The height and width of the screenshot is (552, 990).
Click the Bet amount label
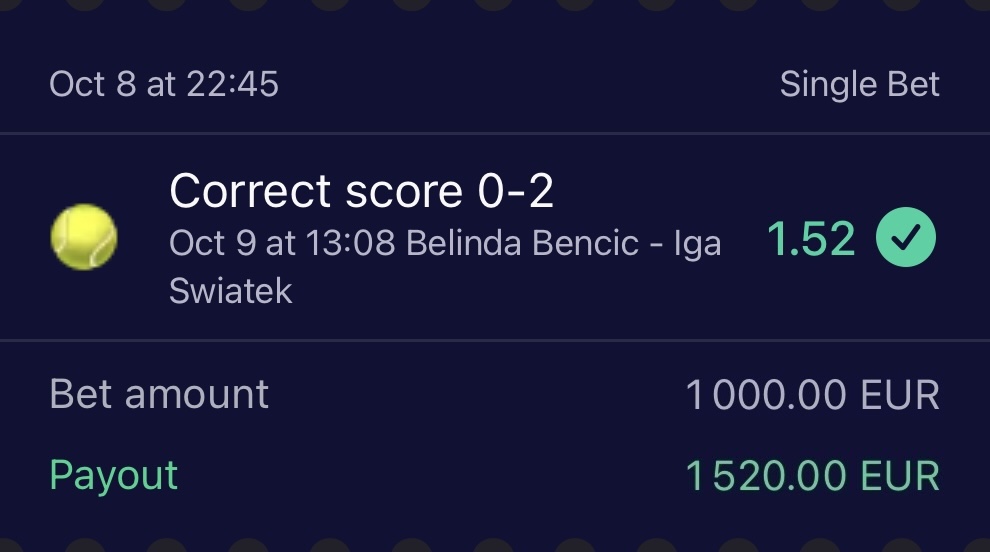[159, 395]
